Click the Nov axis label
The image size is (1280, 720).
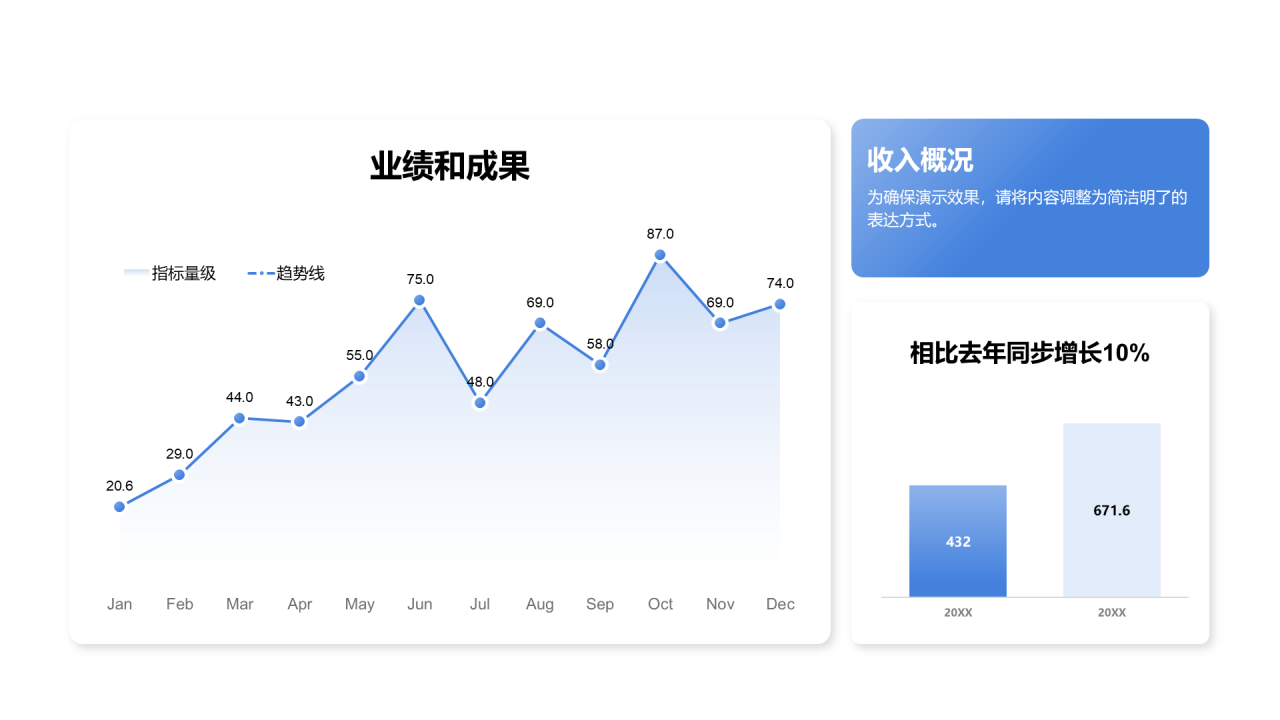(720, 604)
